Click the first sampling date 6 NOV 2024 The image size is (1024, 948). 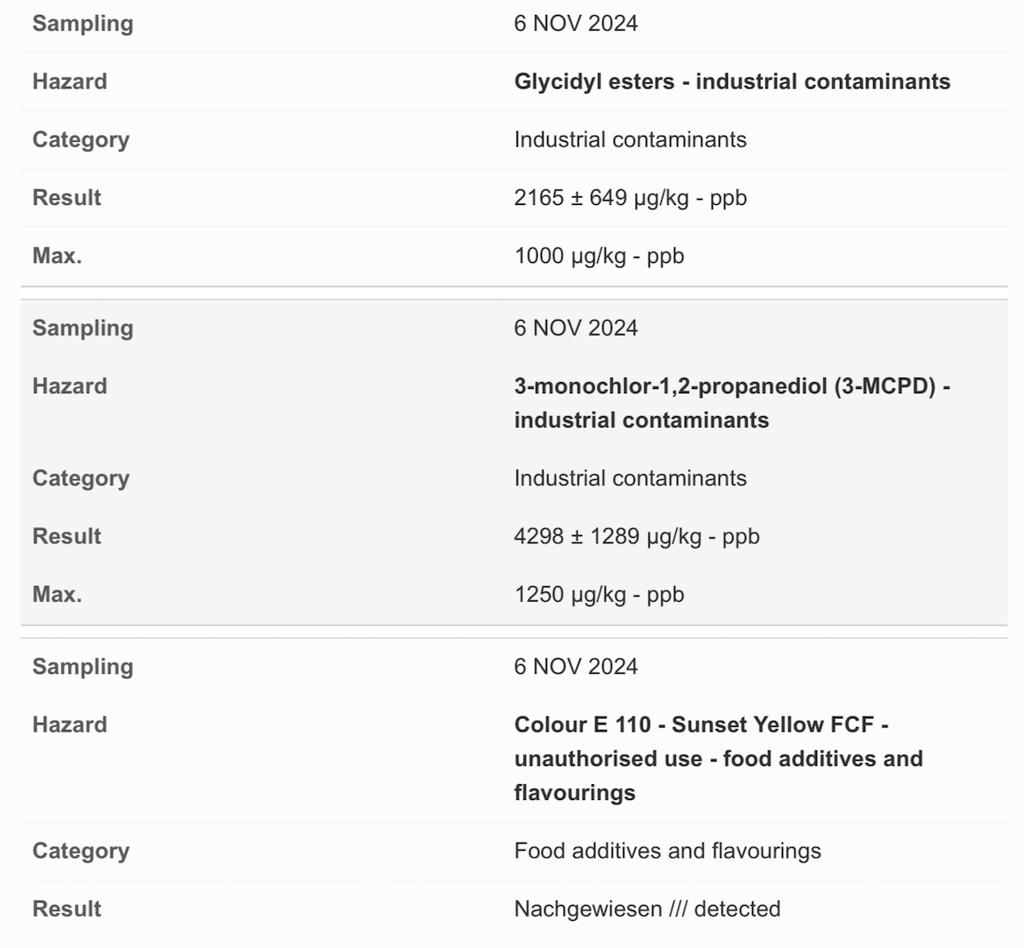pyautogui.click(x=575, y=24)
